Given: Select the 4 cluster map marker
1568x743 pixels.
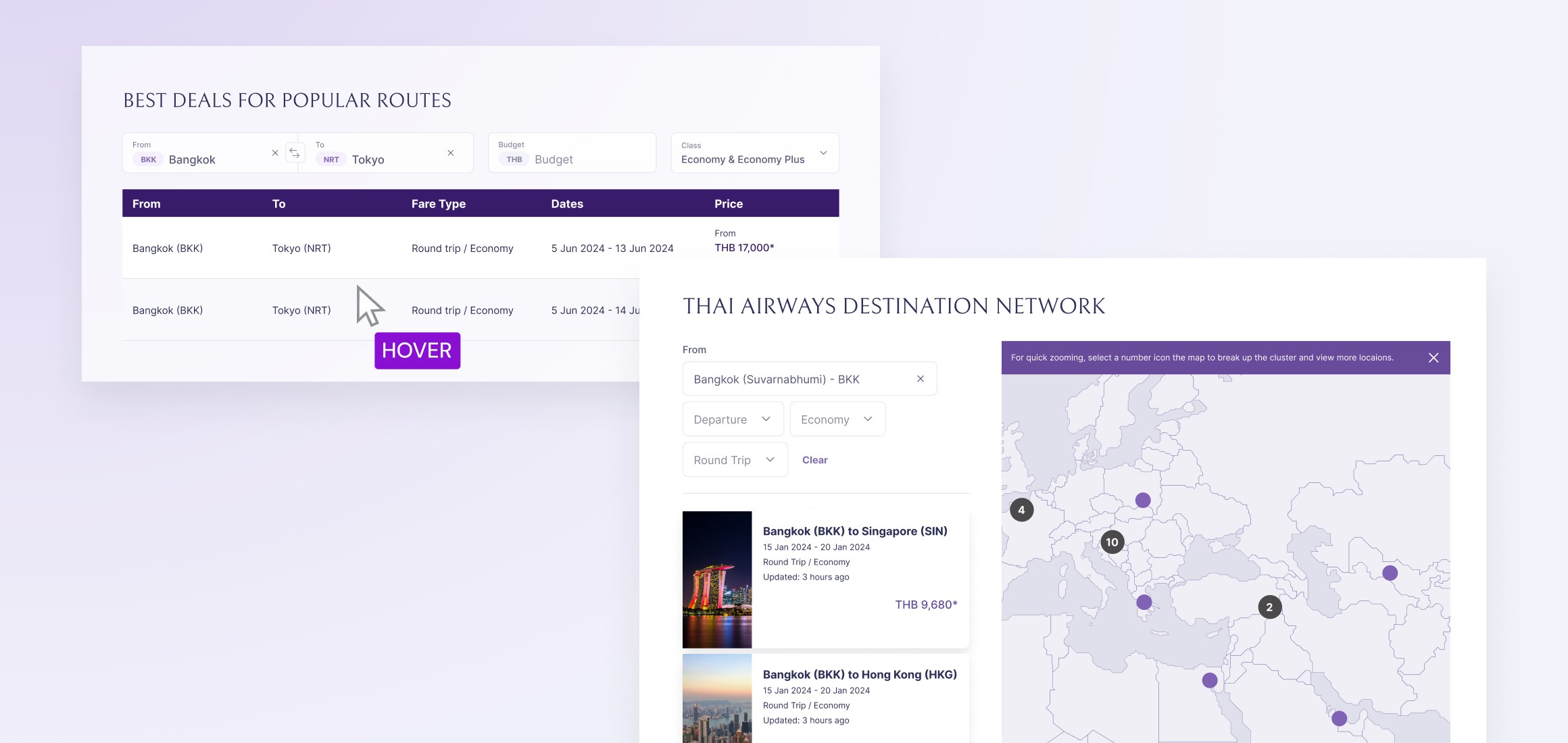Looking at the screenshot, I should point(1021,510).
